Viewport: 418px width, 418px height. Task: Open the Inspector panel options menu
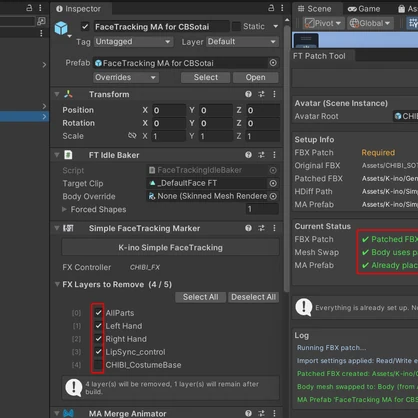pyautogui.click(x=282, y=8)
